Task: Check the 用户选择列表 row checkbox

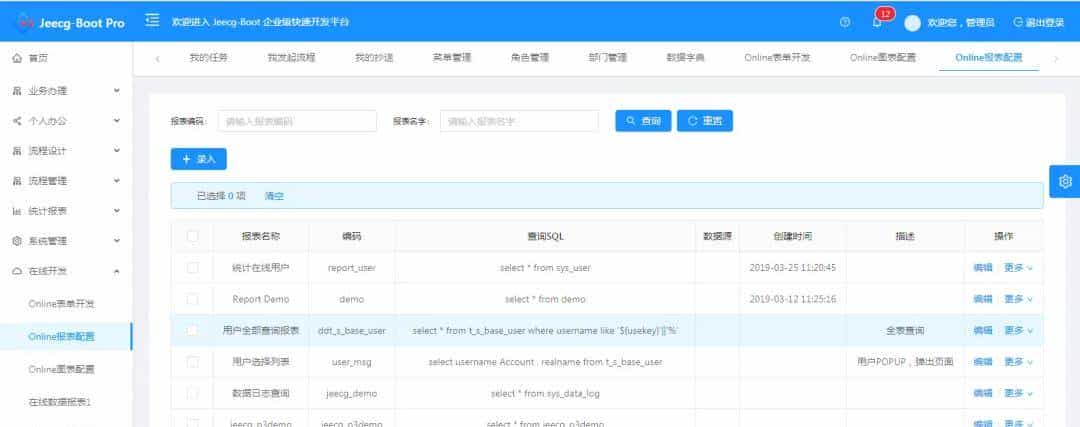Action: pos(192,362)
